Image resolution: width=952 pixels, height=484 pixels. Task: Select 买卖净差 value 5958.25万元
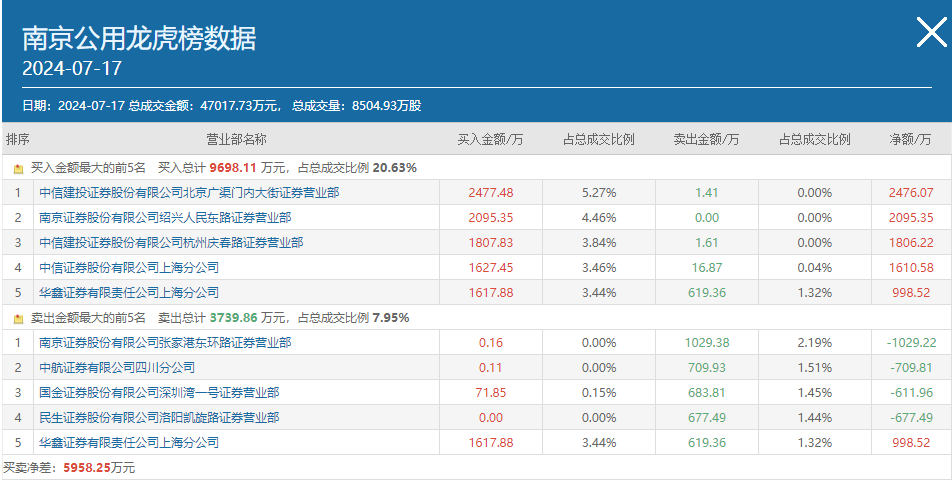click(x=99, y=468)
